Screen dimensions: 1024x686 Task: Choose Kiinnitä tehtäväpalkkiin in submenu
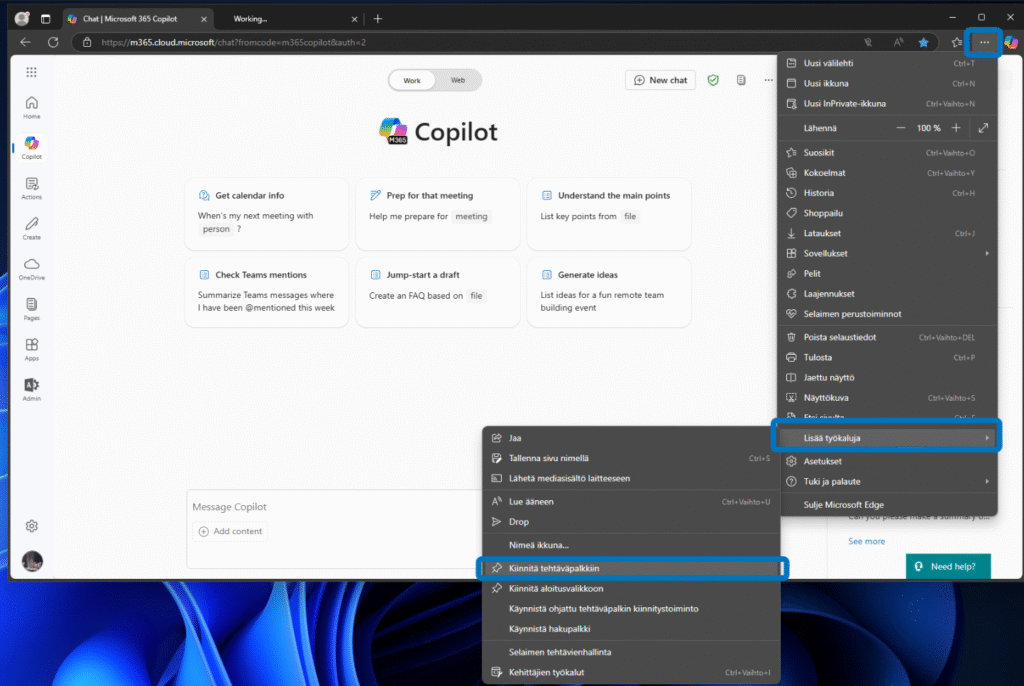[632, 568]
